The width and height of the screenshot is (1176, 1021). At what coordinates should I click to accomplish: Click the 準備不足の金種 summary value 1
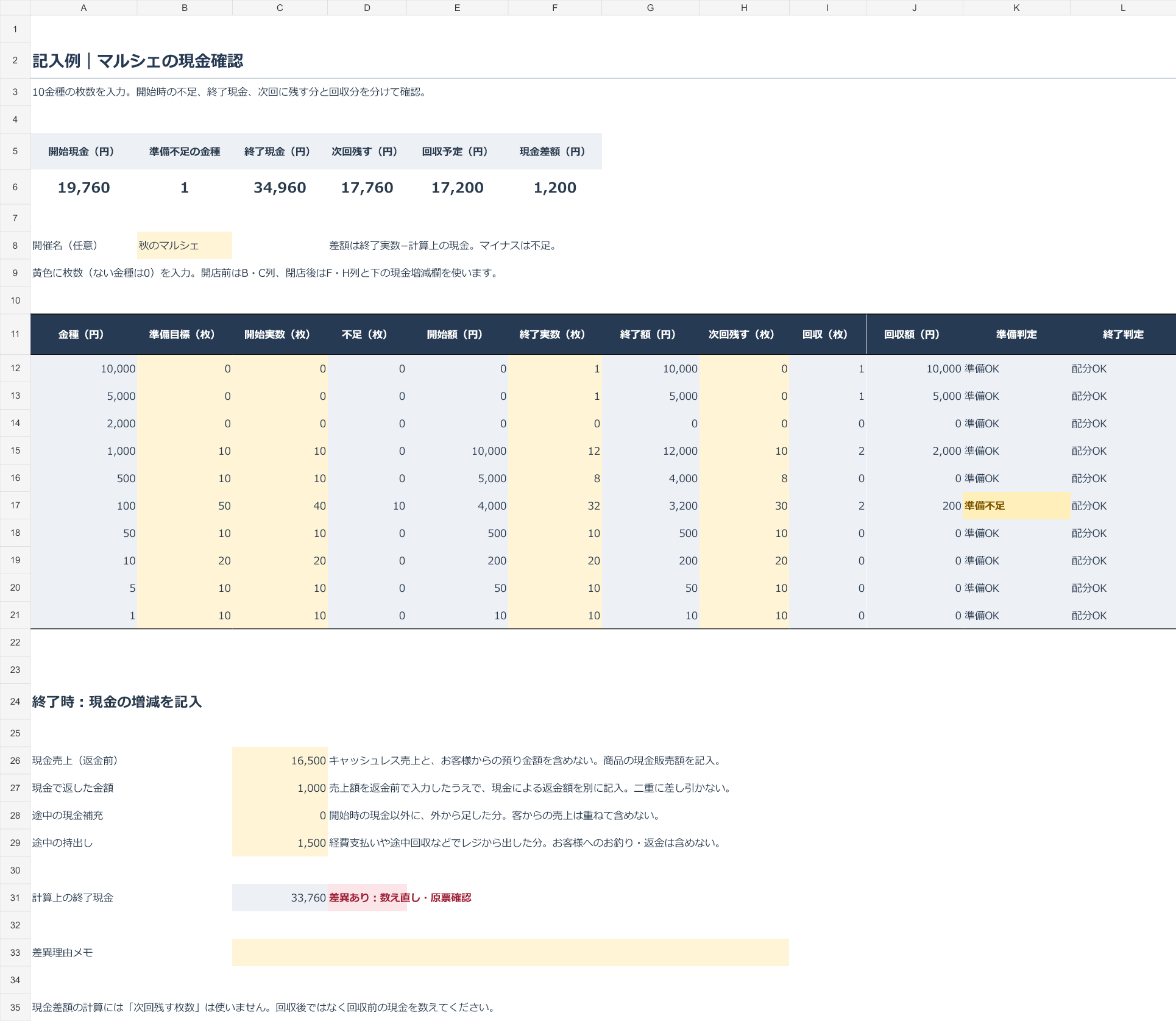tap(185, 187)
